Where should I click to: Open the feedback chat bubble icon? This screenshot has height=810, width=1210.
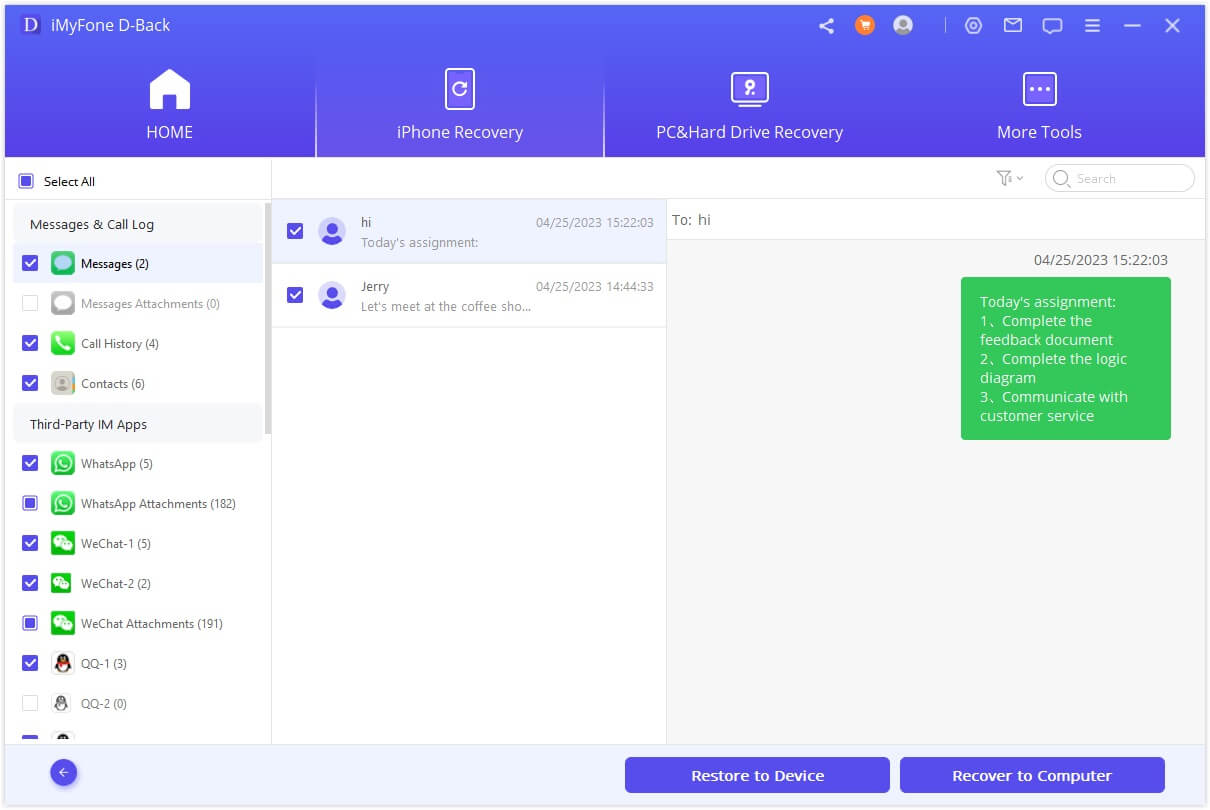point(1052,26)
